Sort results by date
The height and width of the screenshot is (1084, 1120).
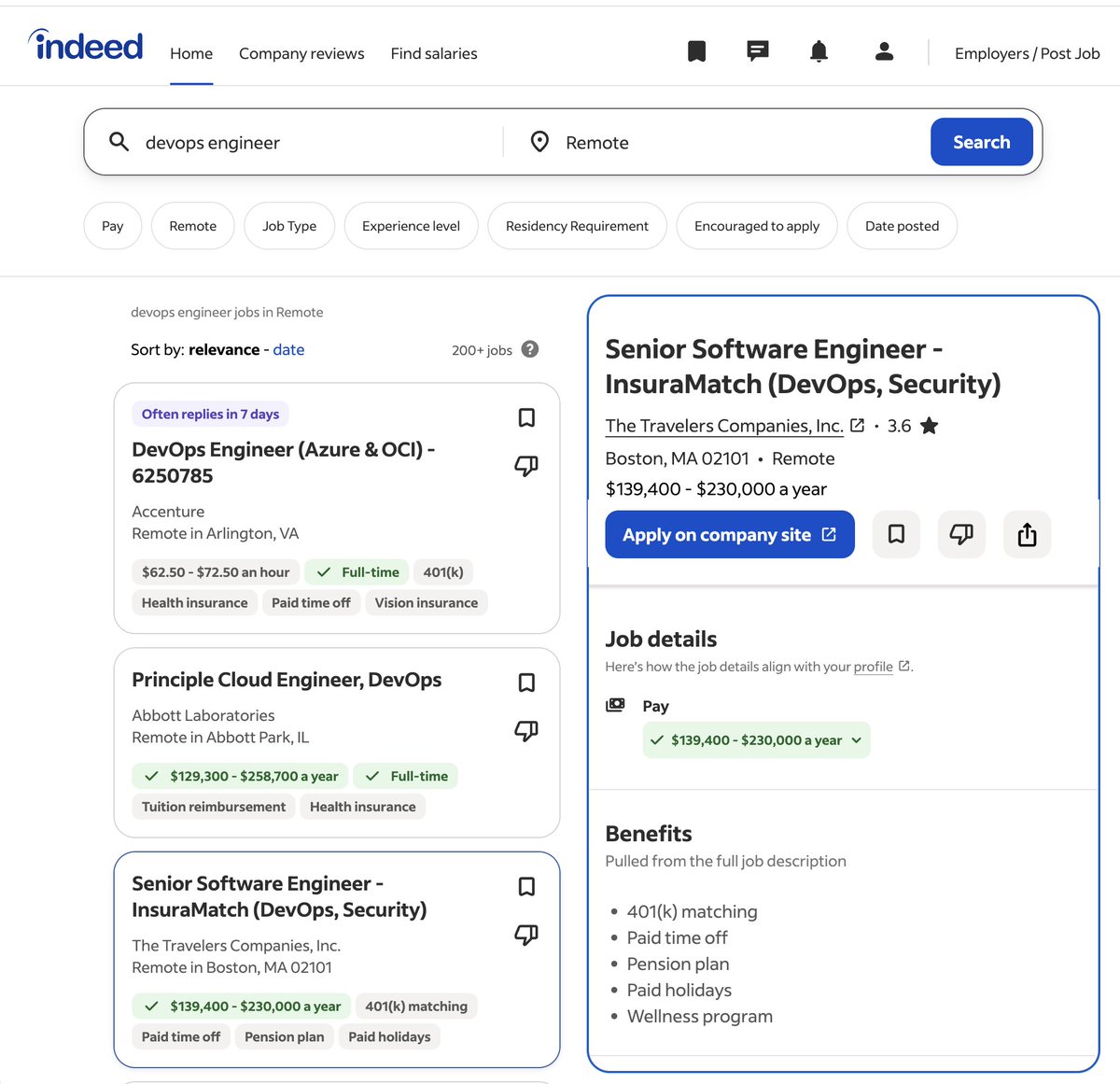point(288,349)
